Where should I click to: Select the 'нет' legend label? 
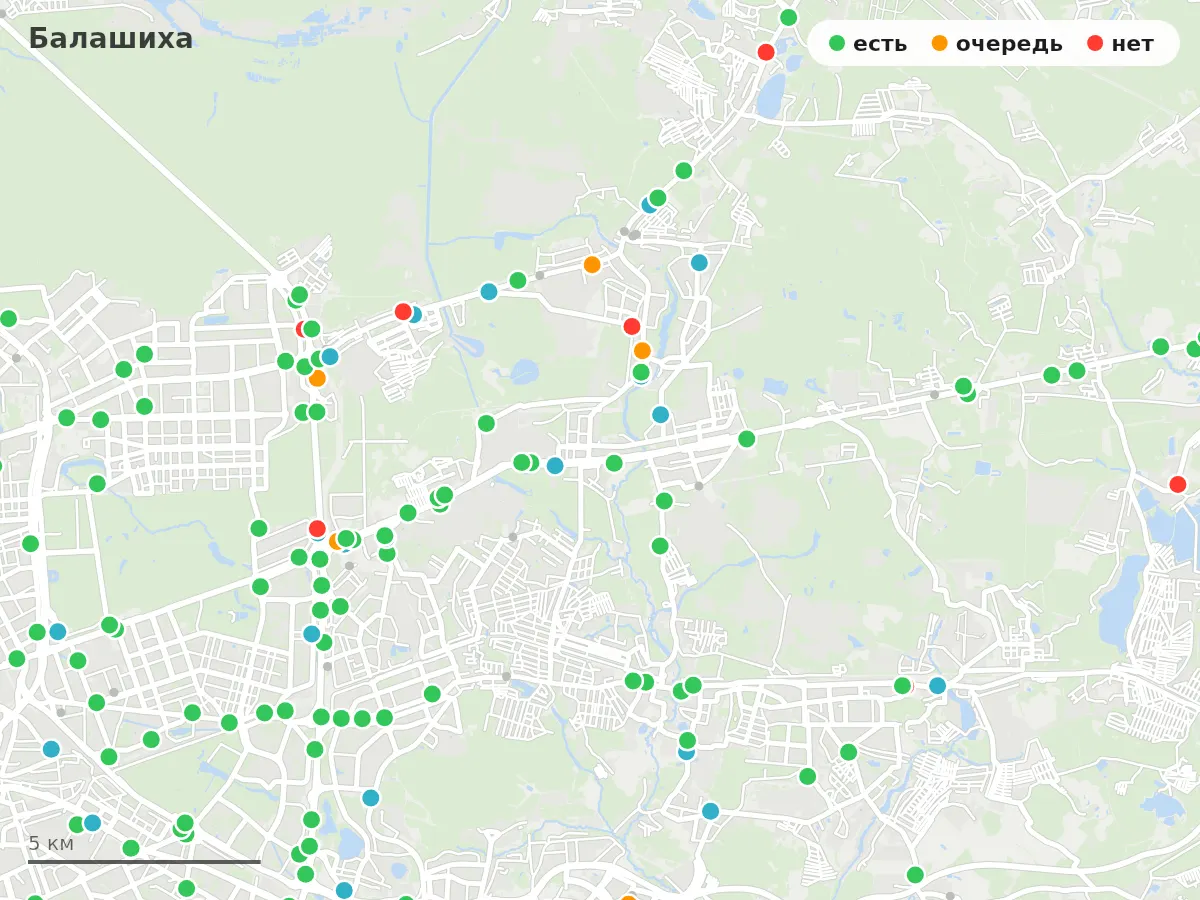tap(1132, 44)
